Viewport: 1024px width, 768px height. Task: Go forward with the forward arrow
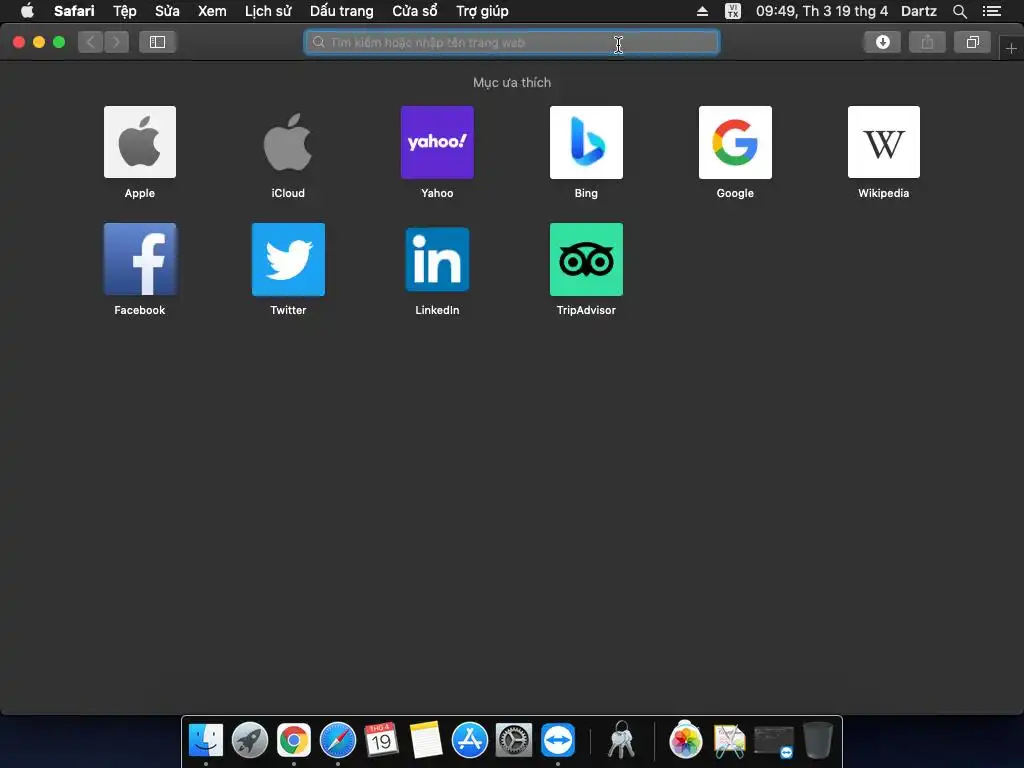click(x=116, y=42)
